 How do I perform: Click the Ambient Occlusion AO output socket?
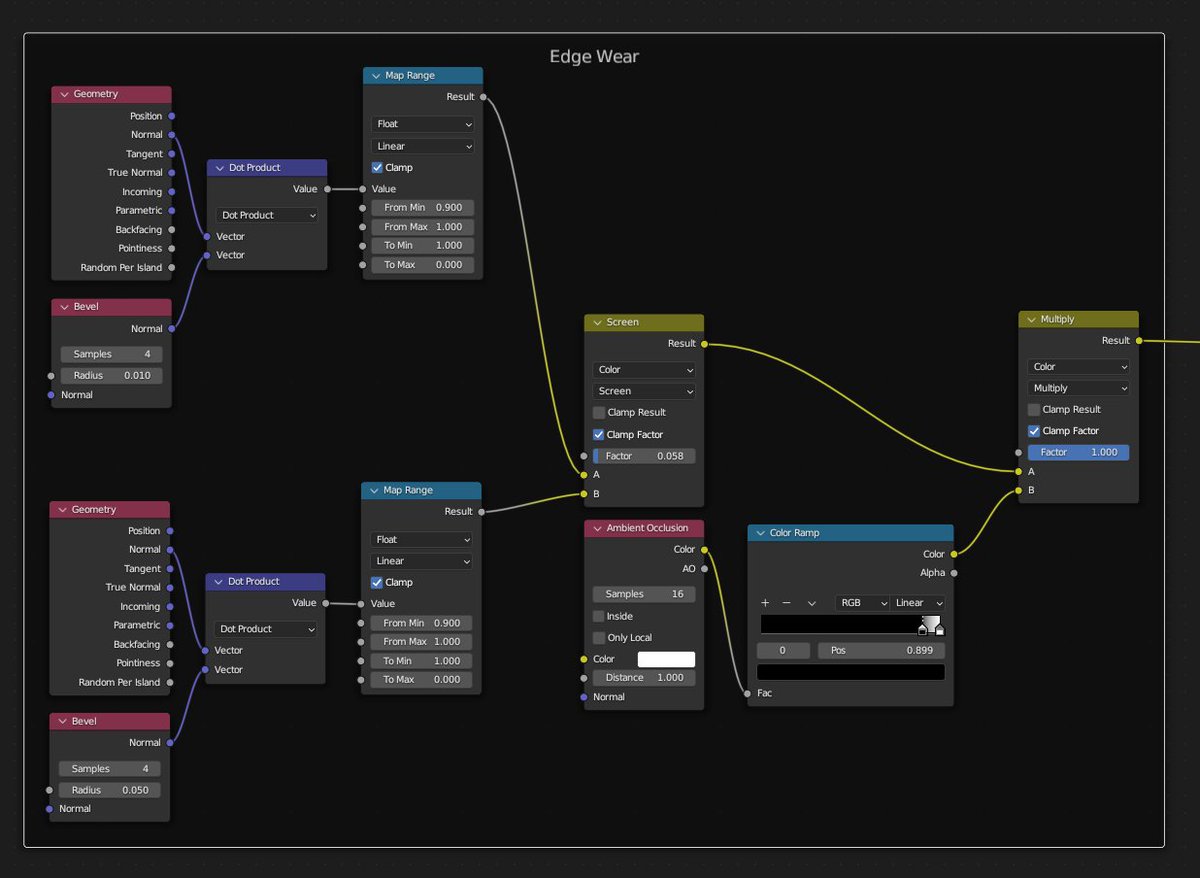coord(704,569)
